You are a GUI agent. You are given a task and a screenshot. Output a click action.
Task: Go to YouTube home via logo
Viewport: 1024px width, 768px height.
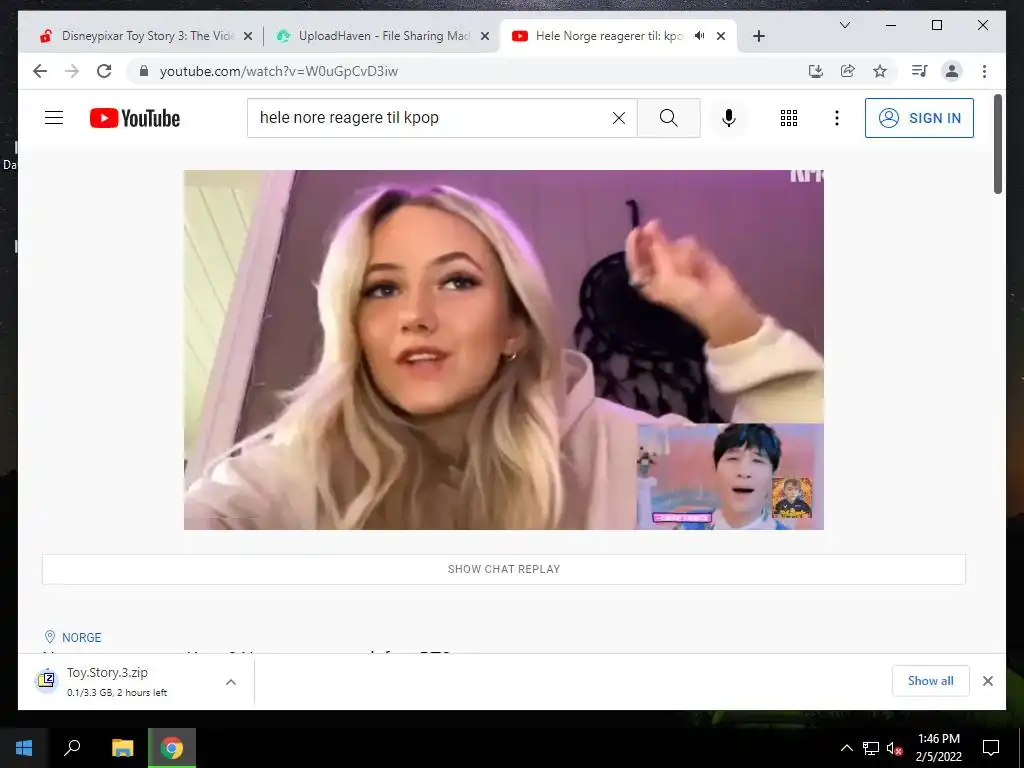[135, 118]
